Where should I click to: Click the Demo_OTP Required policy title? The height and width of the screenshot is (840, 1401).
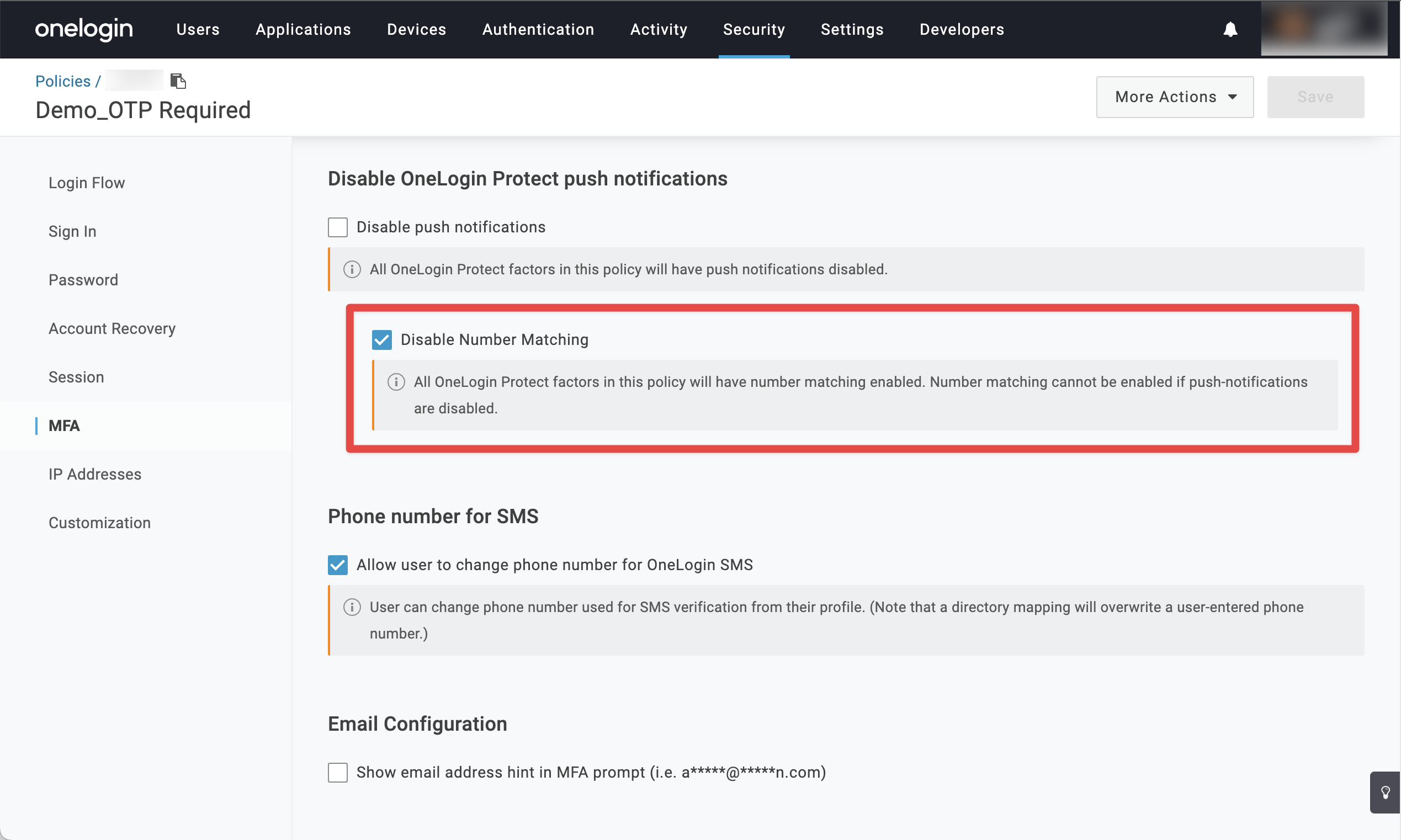tap(142, 110)
